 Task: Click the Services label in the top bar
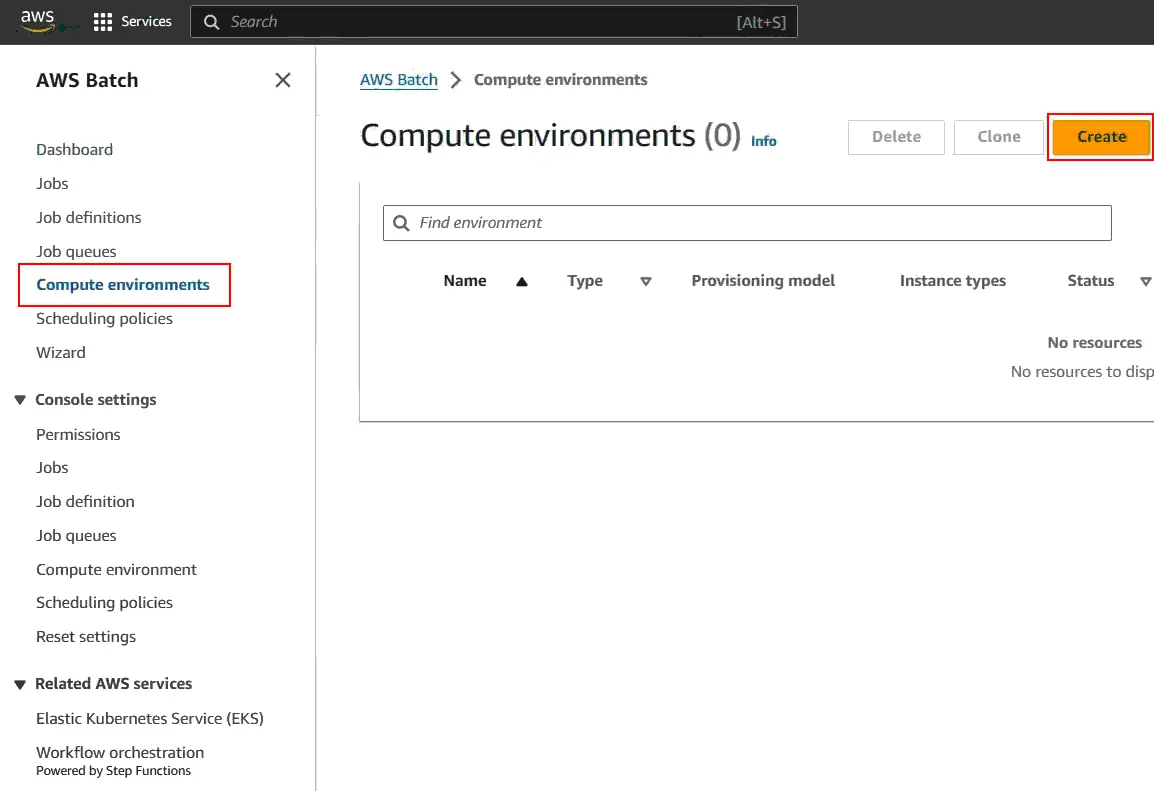(146, 22)
